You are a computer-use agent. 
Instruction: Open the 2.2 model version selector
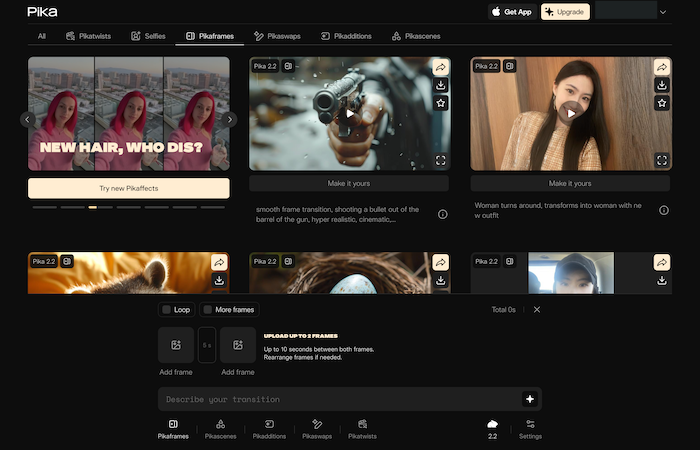tap(492, 429)
